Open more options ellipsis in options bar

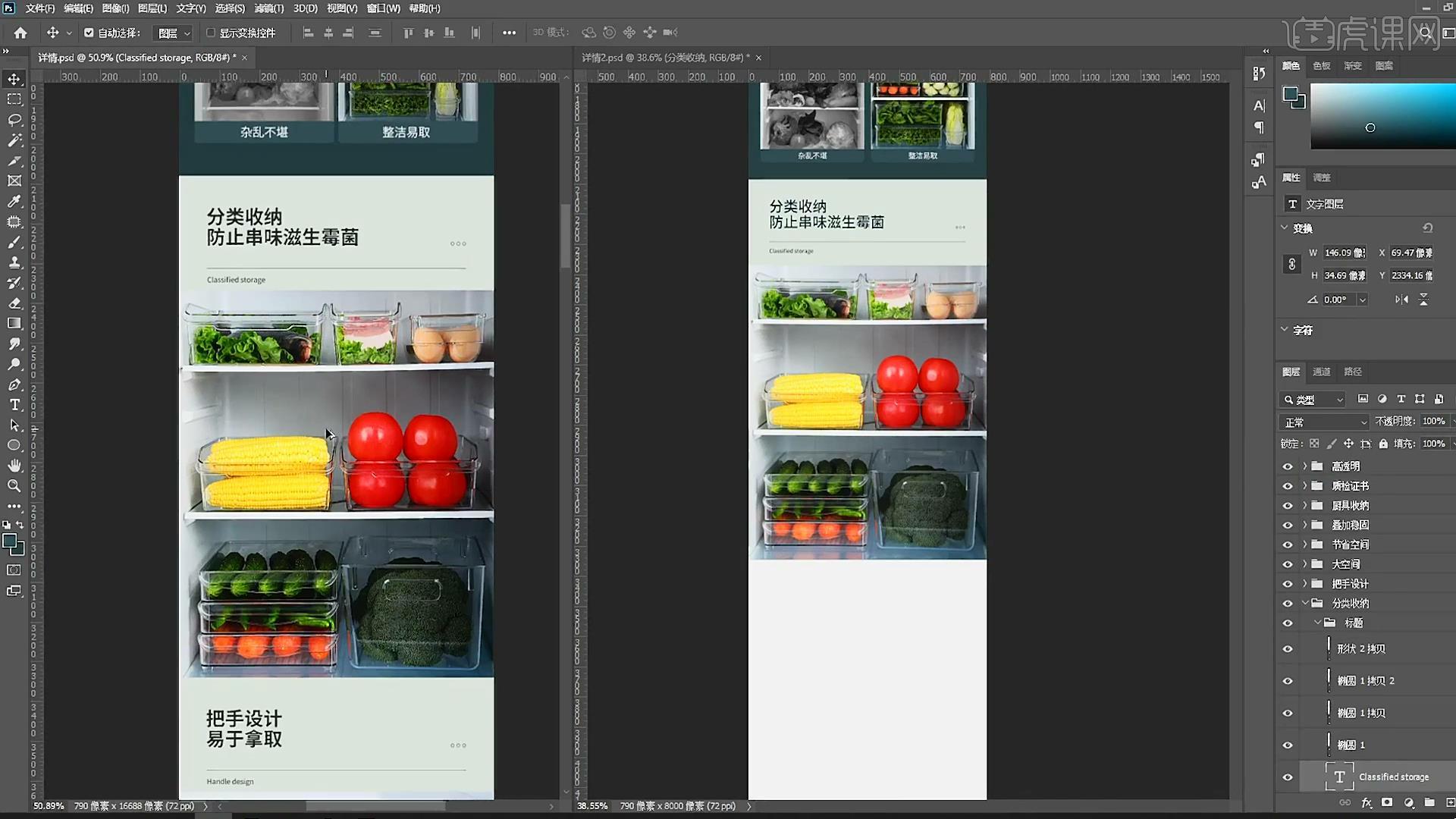click(x=509, y=33)
